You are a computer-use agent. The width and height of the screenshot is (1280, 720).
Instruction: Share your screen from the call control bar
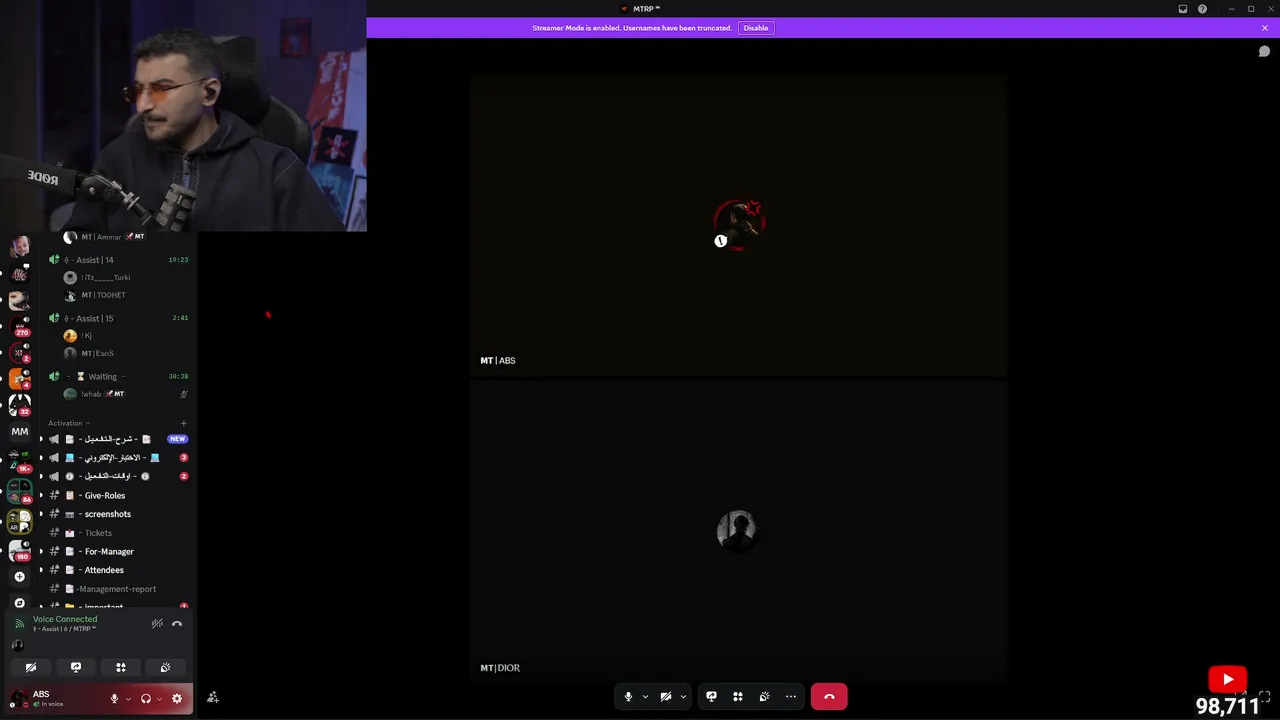711,696
